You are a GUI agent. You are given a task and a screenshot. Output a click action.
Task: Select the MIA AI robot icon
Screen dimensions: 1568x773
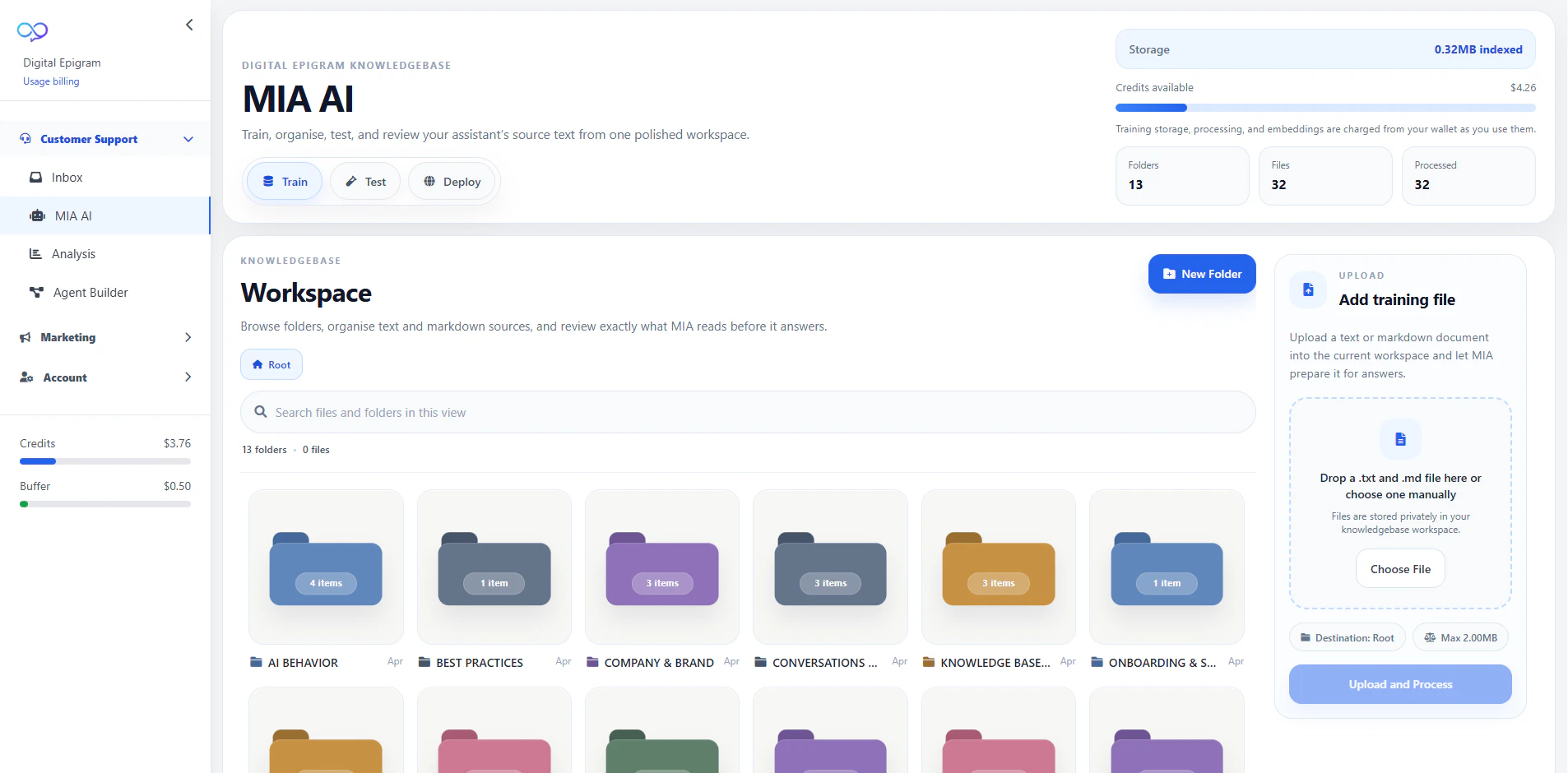click(x=37, y=215)
